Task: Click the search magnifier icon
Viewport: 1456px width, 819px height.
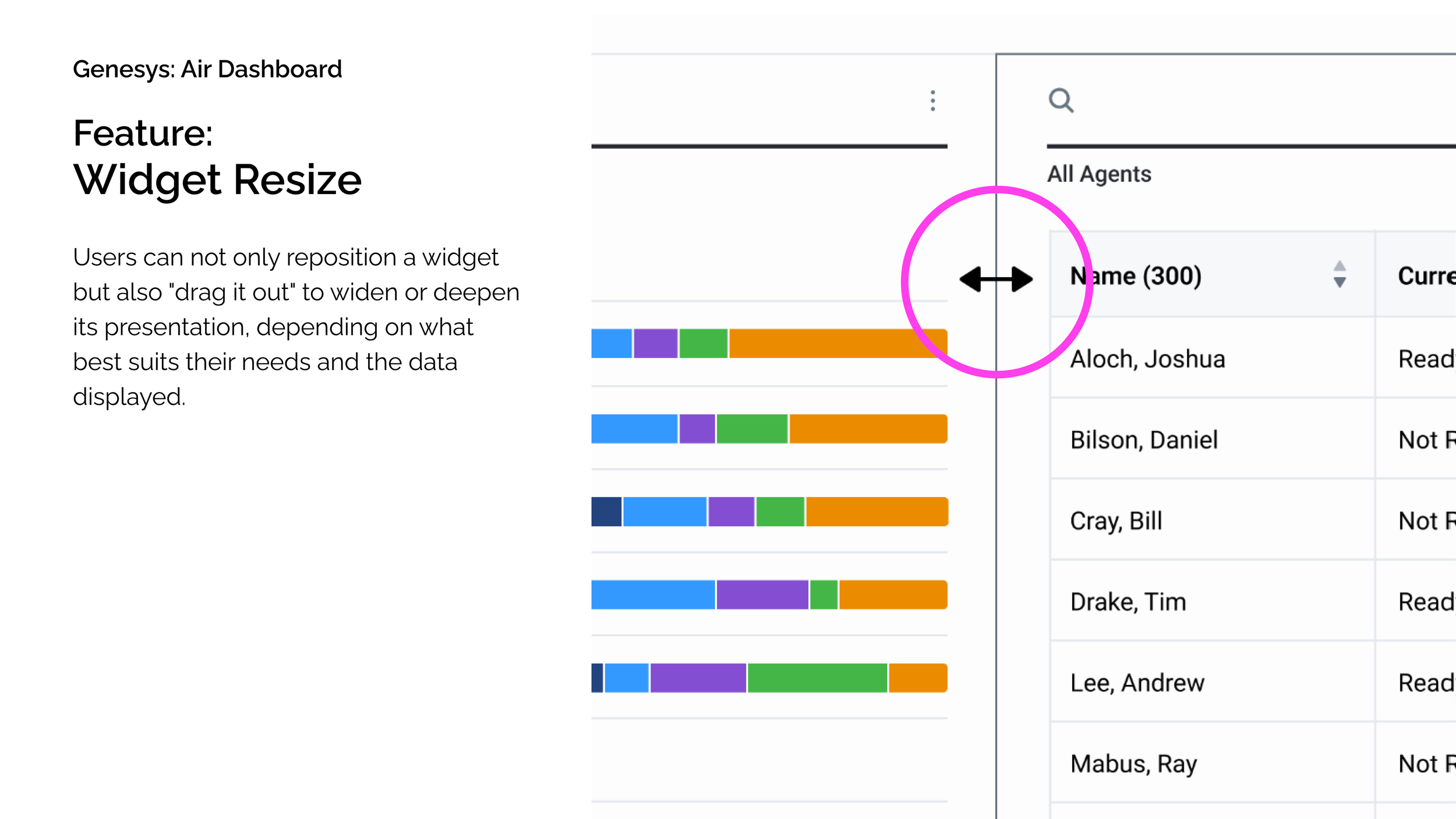Action: 1061,101
